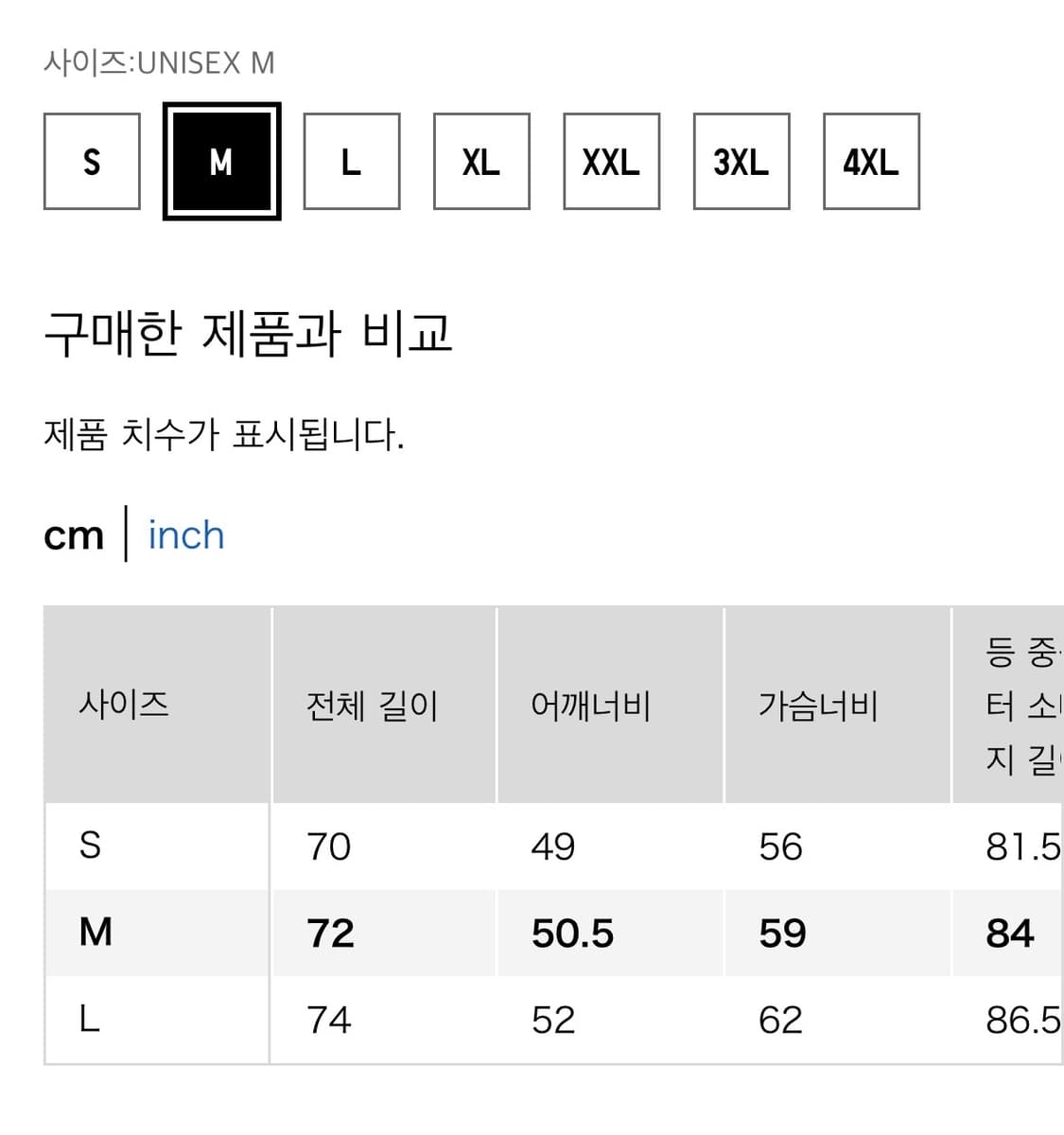Select the S row in size table

point(90,846)
